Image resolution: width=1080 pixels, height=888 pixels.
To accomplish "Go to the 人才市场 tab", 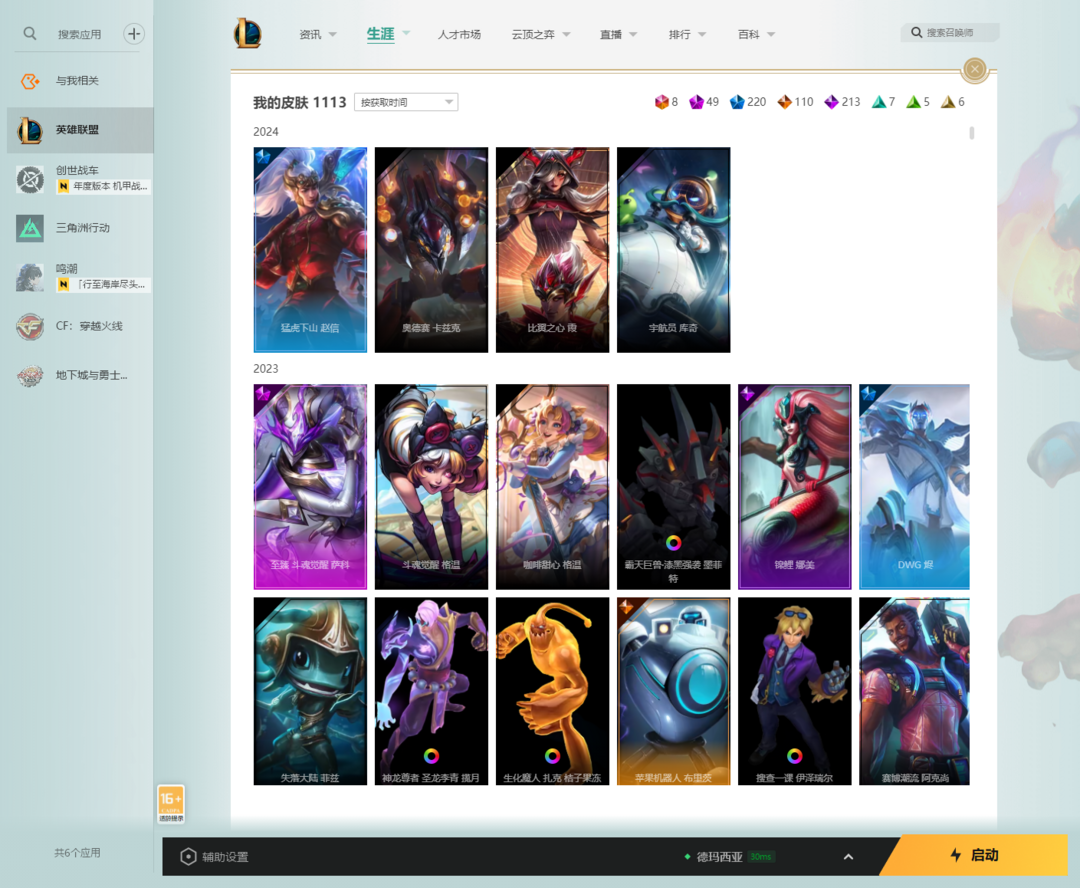I will (x=459, y=34).
